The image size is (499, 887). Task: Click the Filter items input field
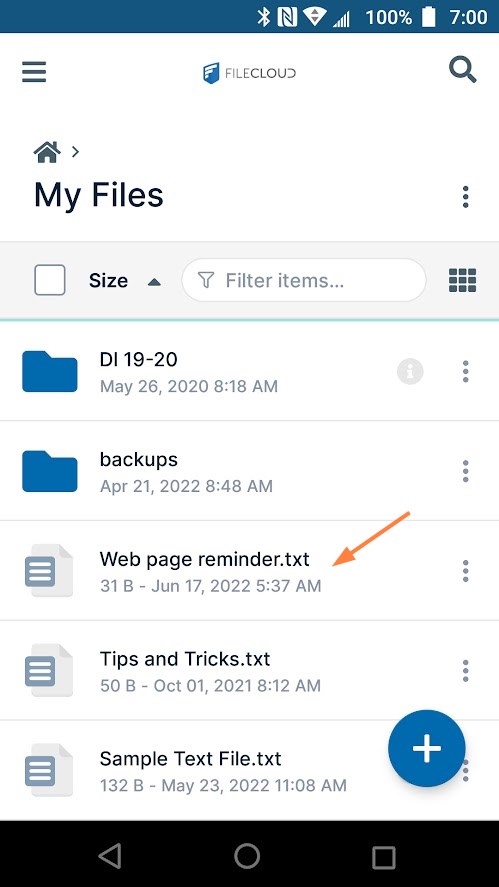[x=304, y=280]
